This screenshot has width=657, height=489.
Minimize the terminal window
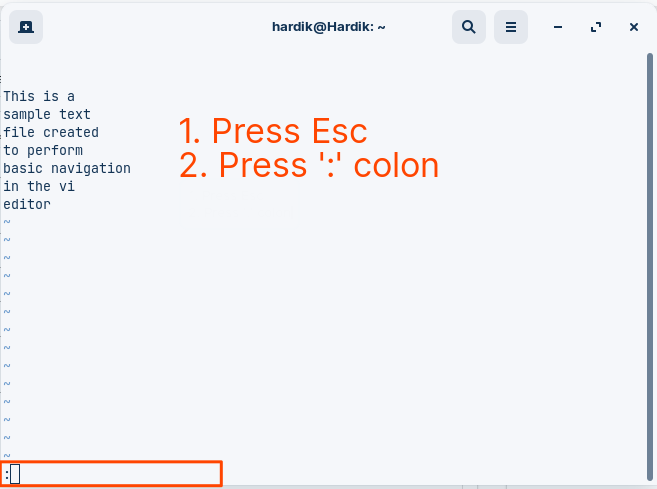coord(558,27)
